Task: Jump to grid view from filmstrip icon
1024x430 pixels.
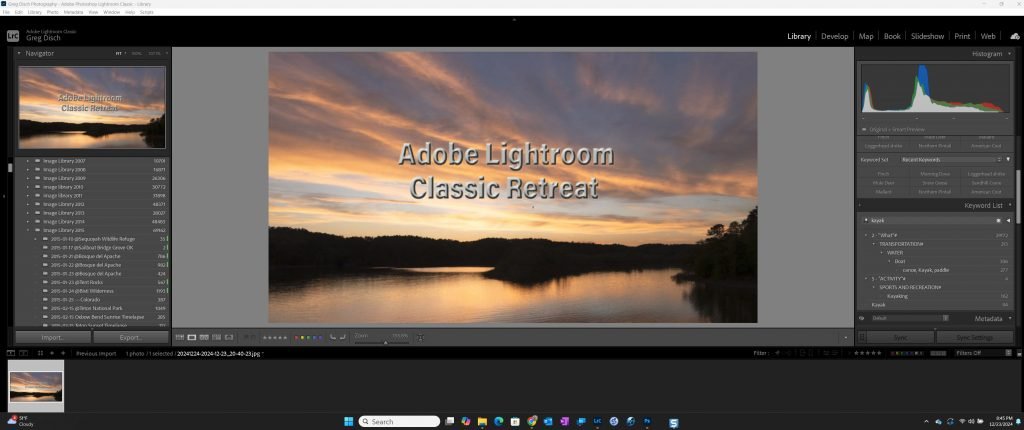Action: [x=40, y=353]
